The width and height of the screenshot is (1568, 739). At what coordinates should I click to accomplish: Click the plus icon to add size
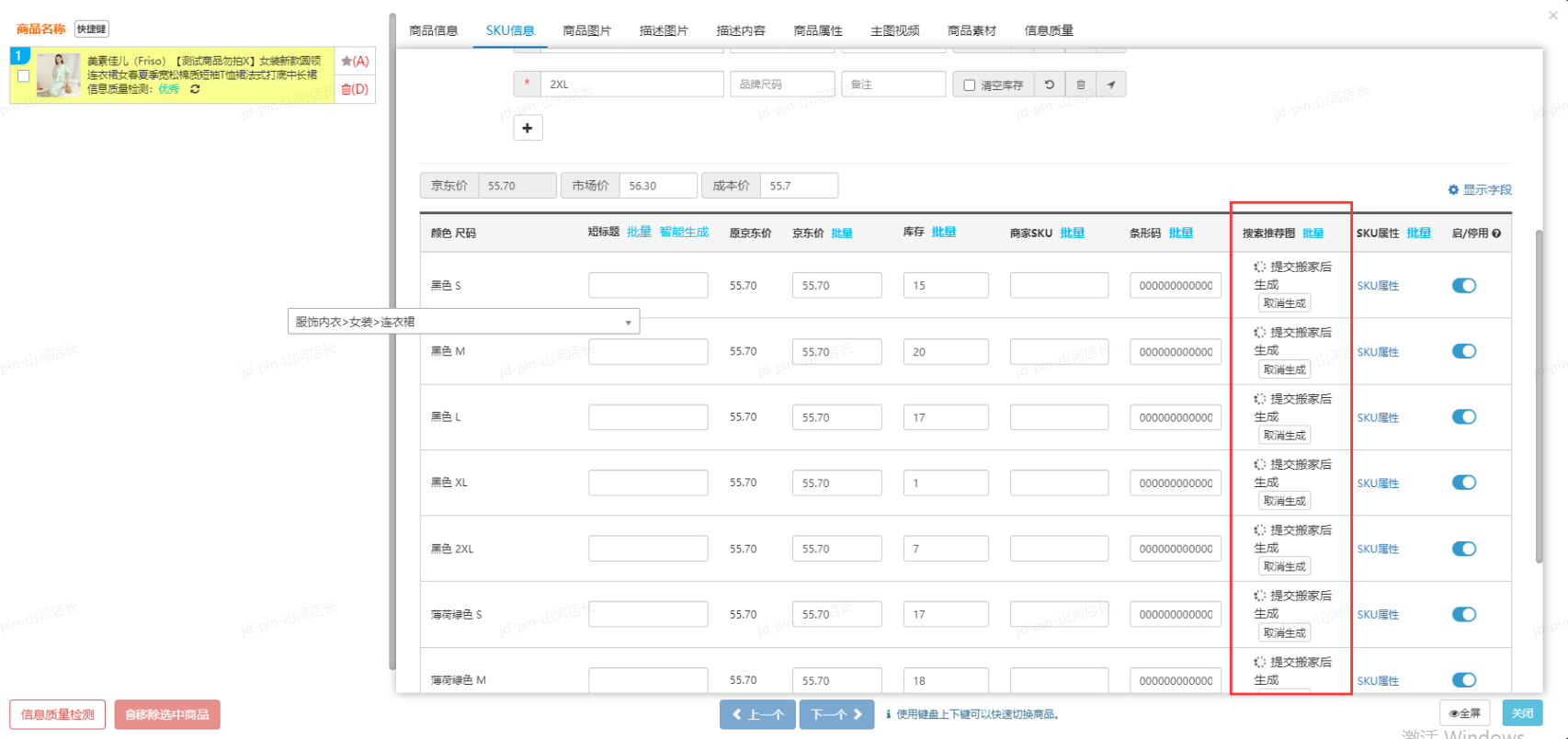528,128
